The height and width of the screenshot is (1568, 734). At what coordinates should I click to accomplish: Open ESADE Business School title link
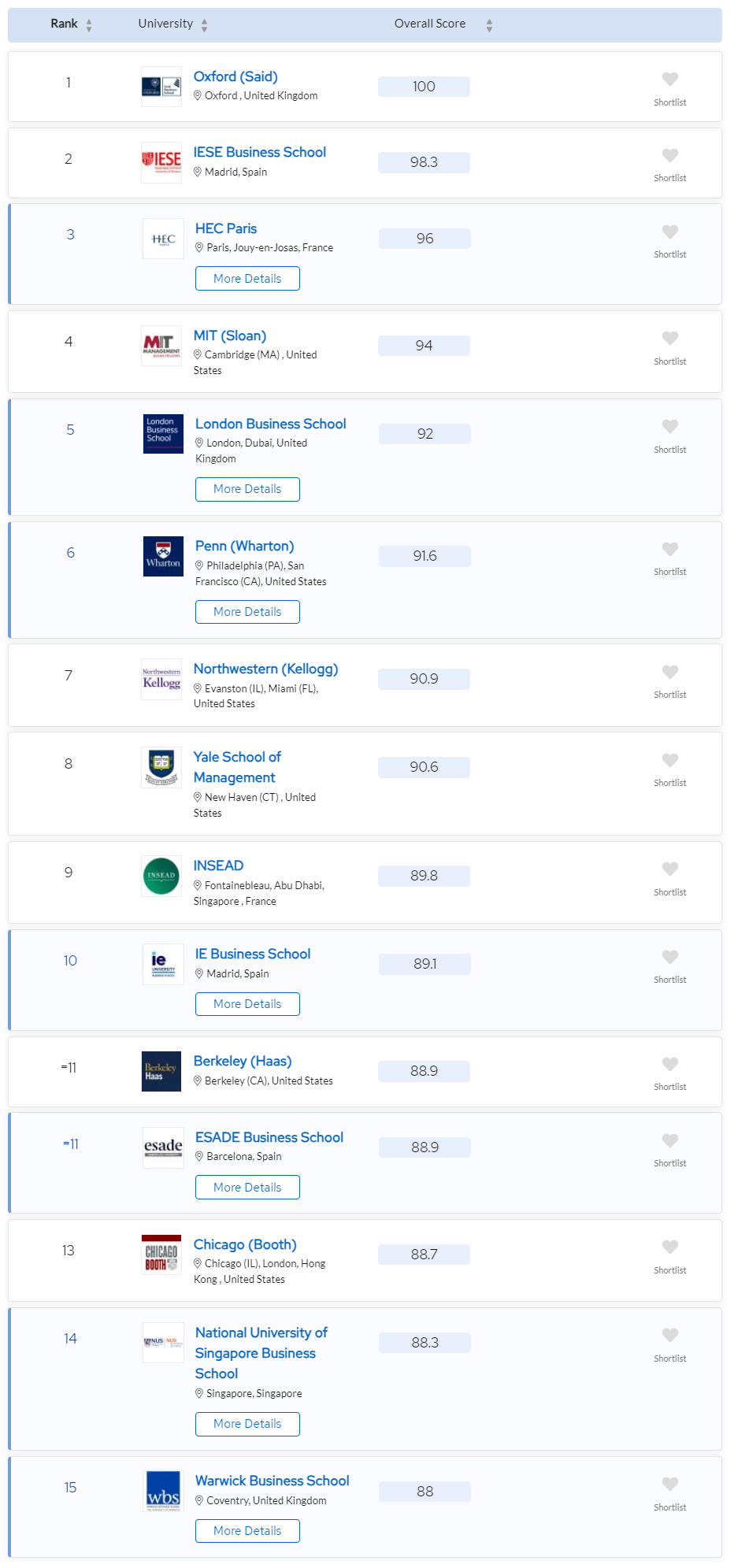pos(269,1137)
